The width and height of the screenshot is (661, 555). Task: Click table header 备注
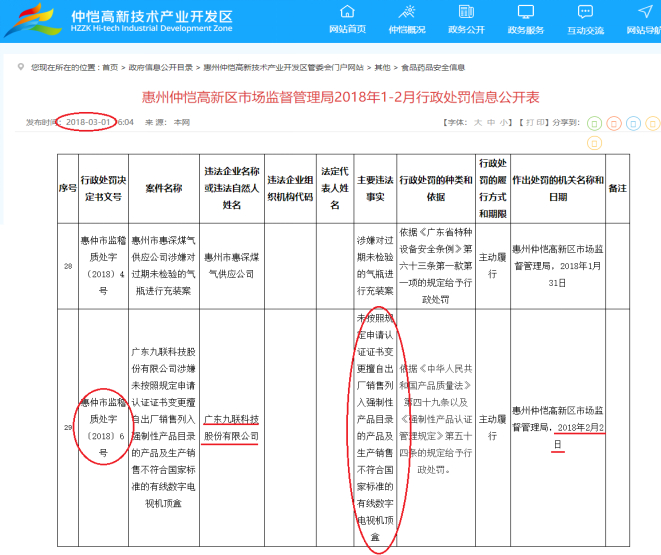618,188
